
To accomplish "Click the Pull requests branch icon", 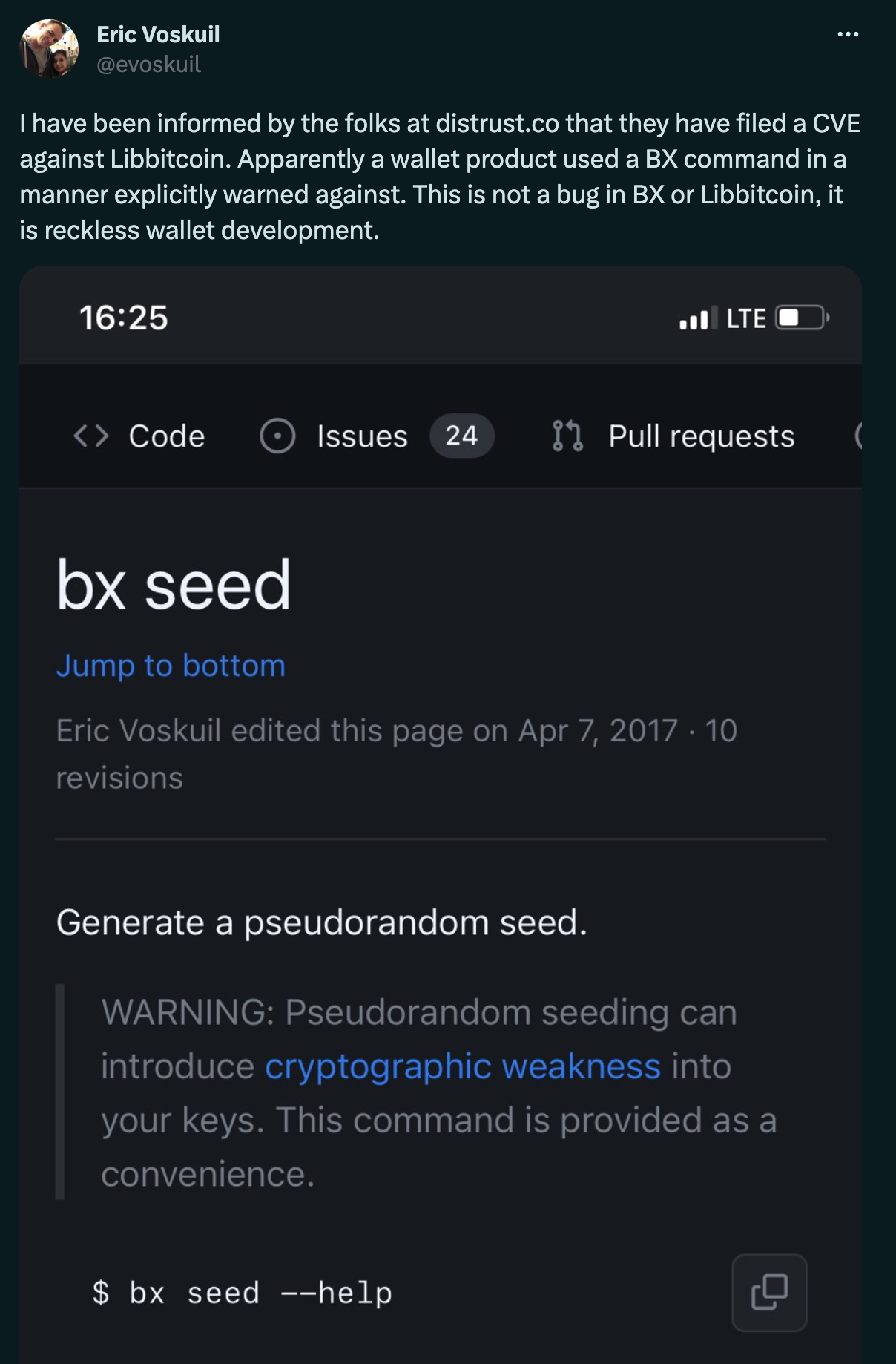I will [x=567, y=436].
